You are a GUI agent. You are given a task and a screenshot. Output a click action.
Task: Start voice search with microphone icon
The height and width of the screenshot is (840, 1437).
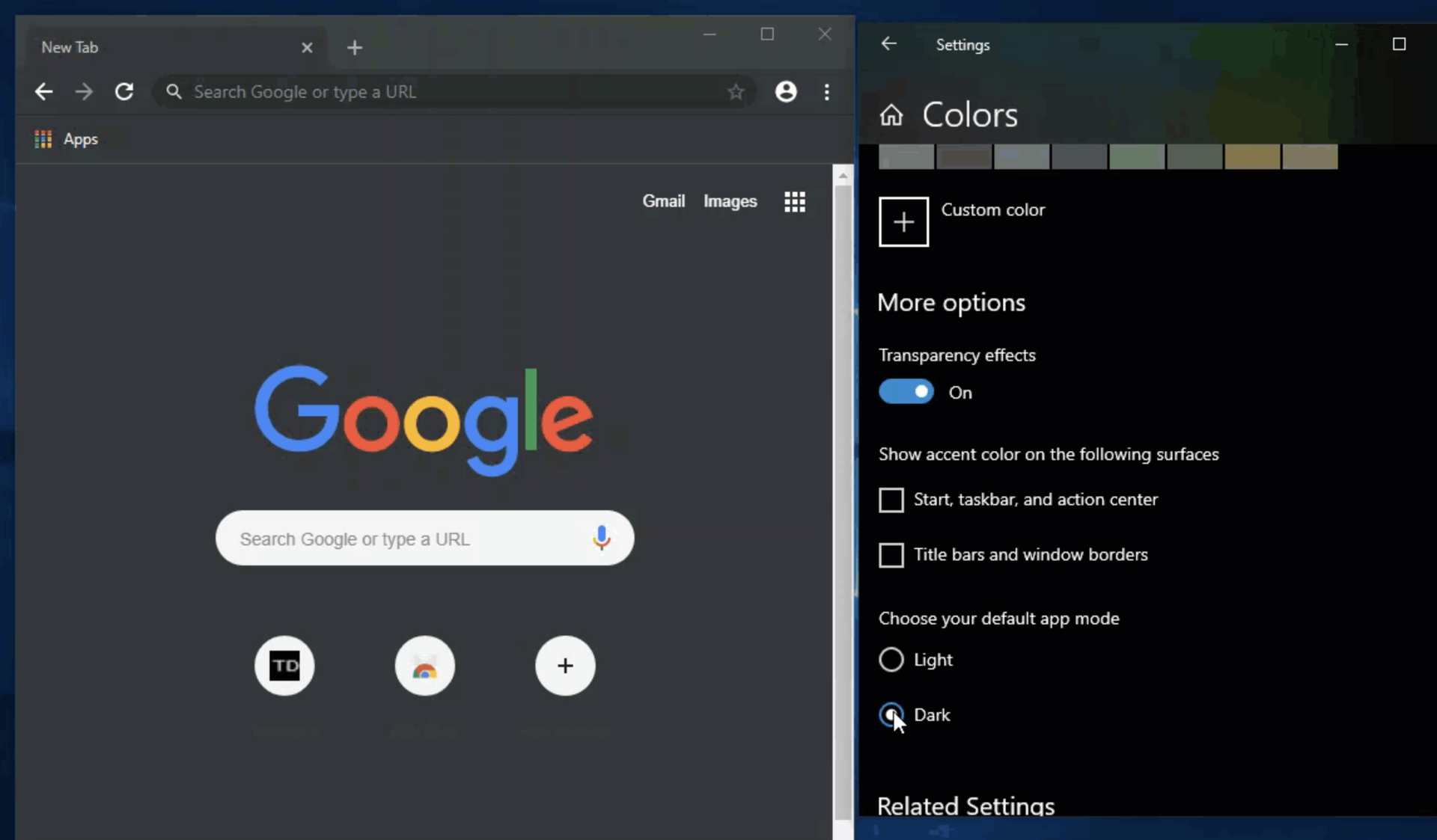click(601, 538)
